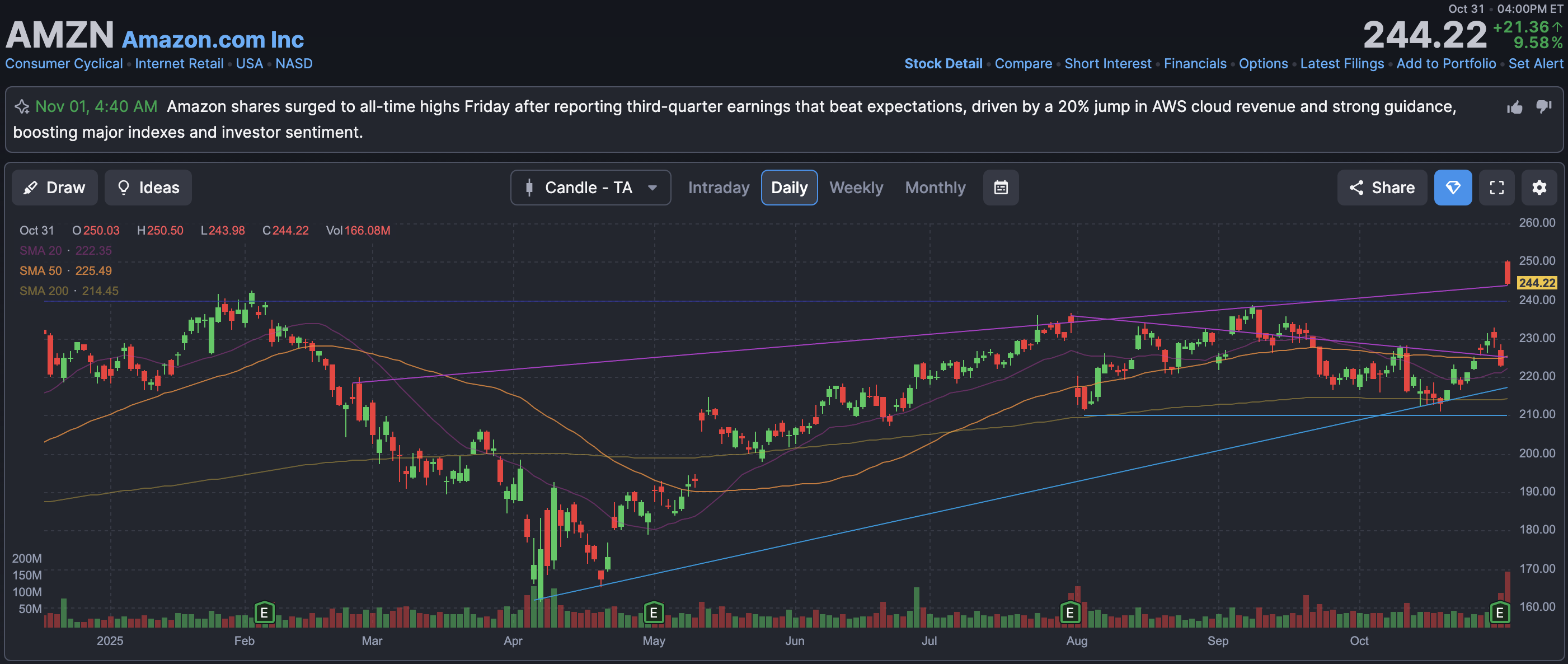
Task: Open the Candle - TA chart type dropdown
Action: 590,188
